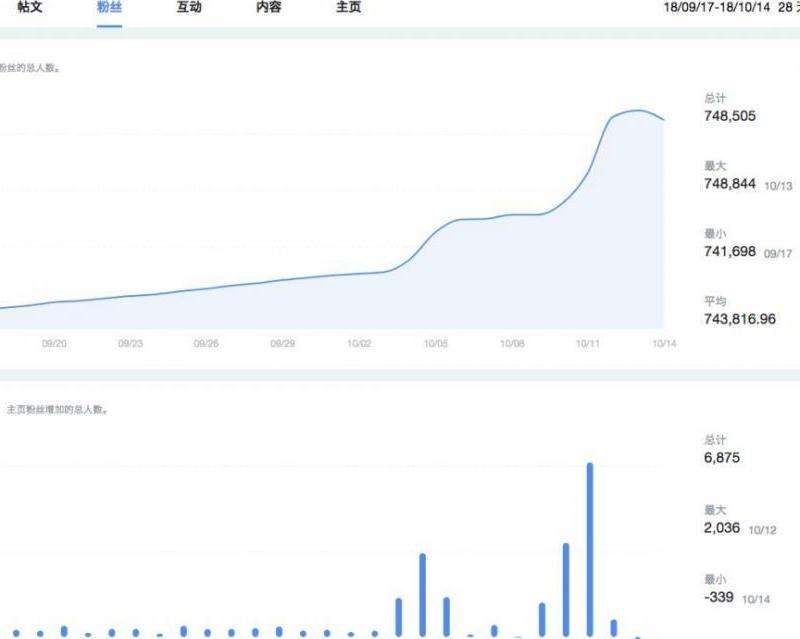The image size is (800, 639).
Task: Go to the 内容 tab
Action: pyautogui.click(x=268, y=7)
